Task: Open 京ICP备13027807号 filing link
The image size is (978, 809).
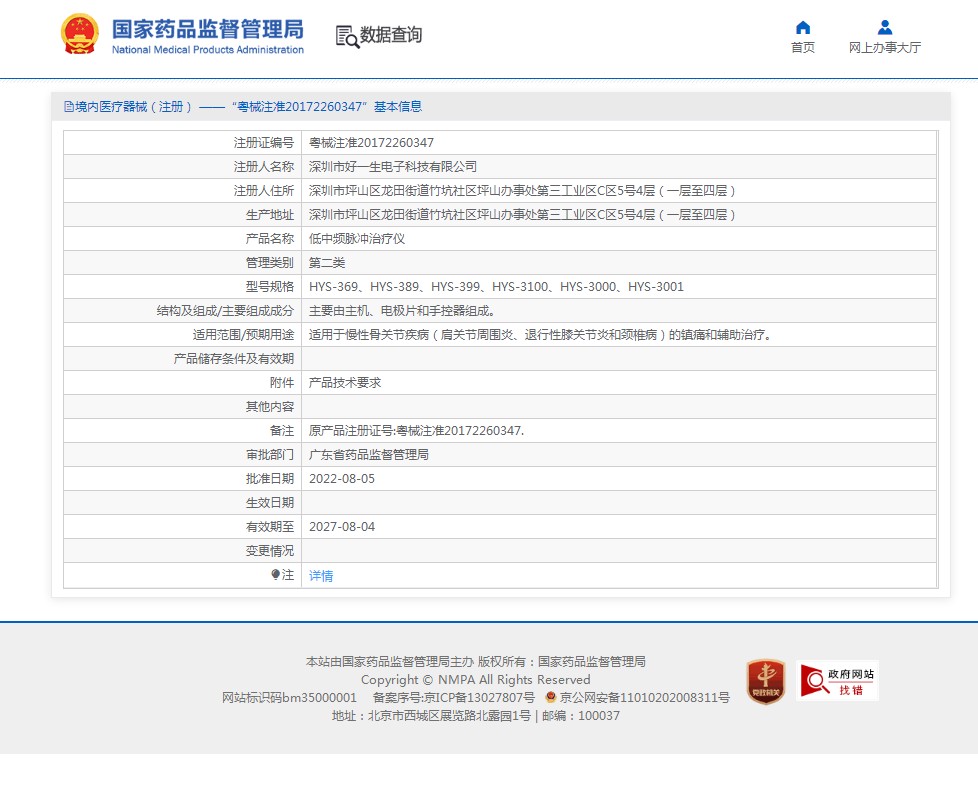Action: click(x=453, y=697)
